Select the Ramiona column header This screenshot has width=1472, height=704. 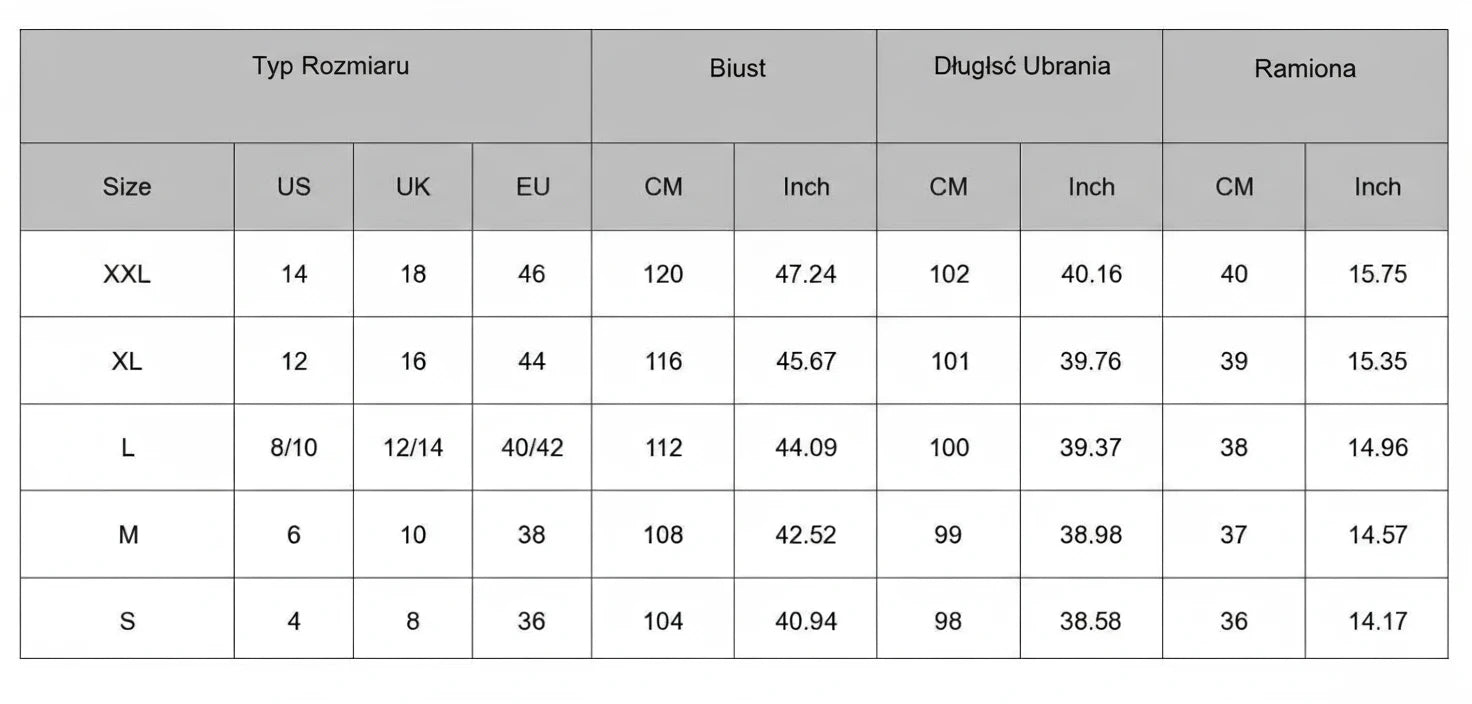click(1304, 69)
